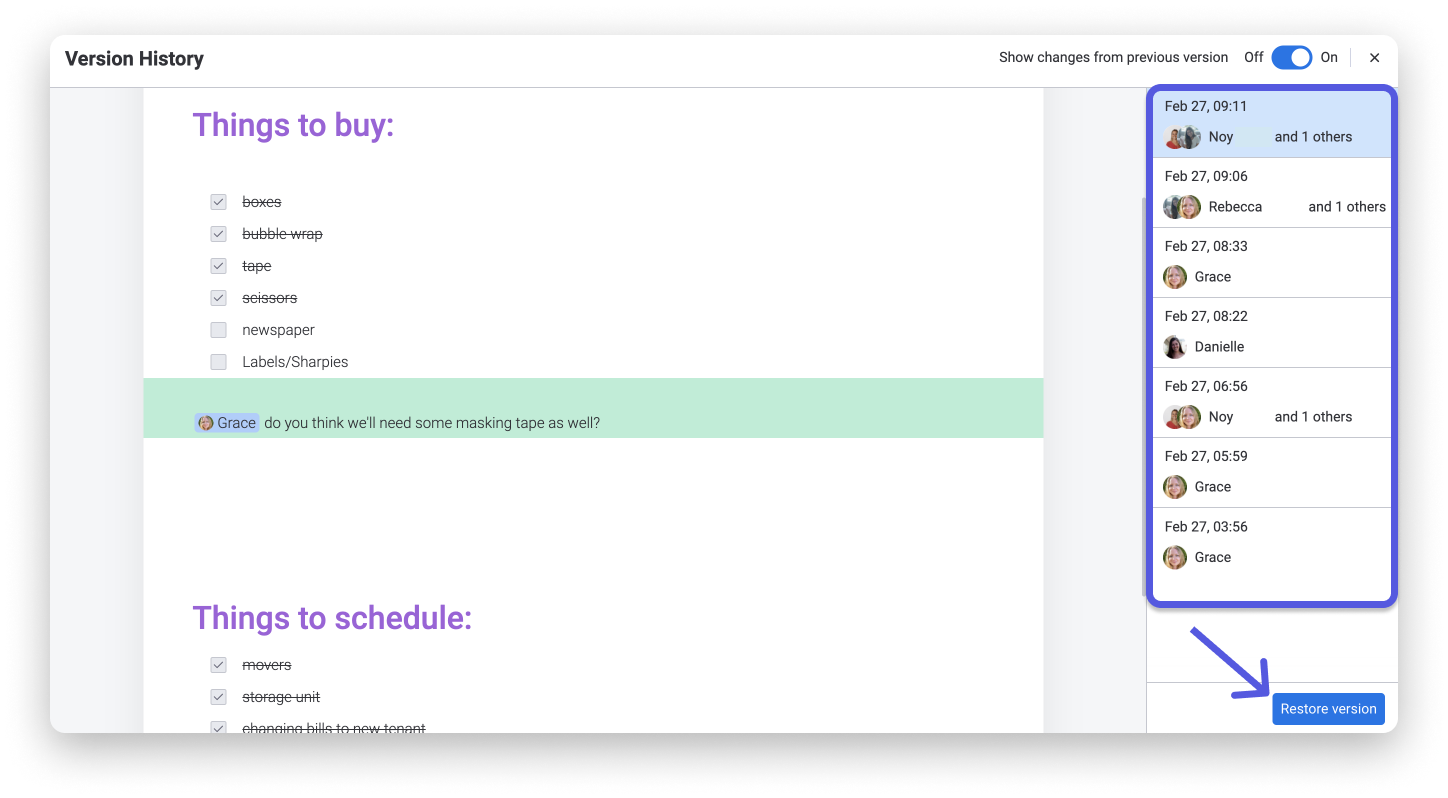Click the 'Version History' title
1448x798 pixels.
[134, 58]
